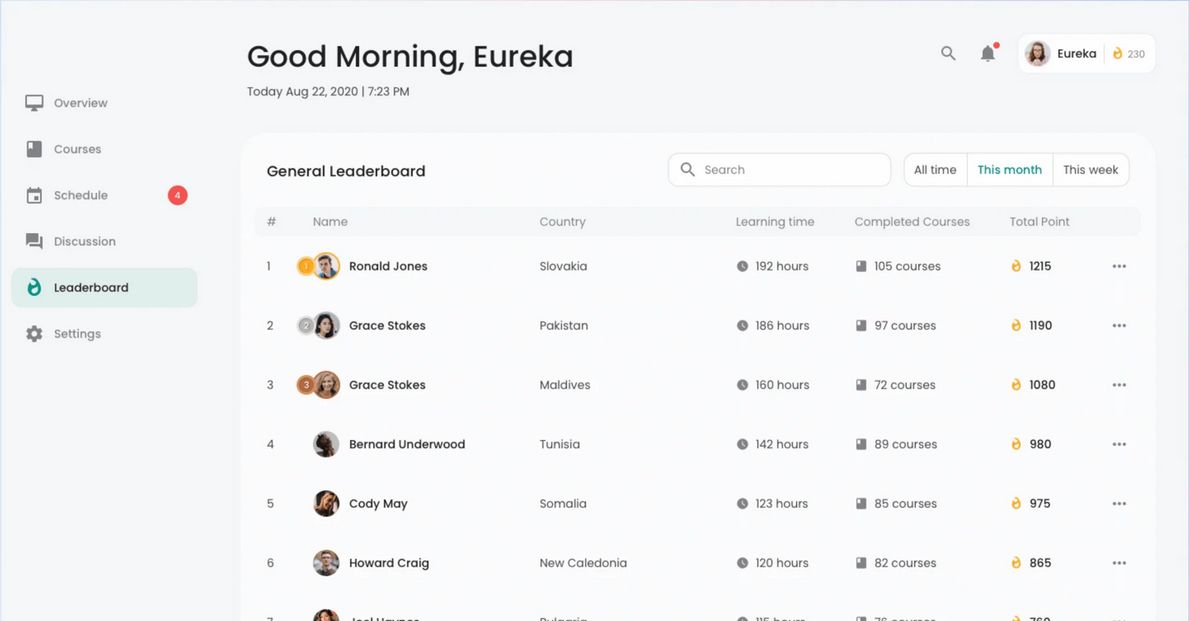
Task: Open more options for Bernard Underwood
Action: [x=1119, y=445]
